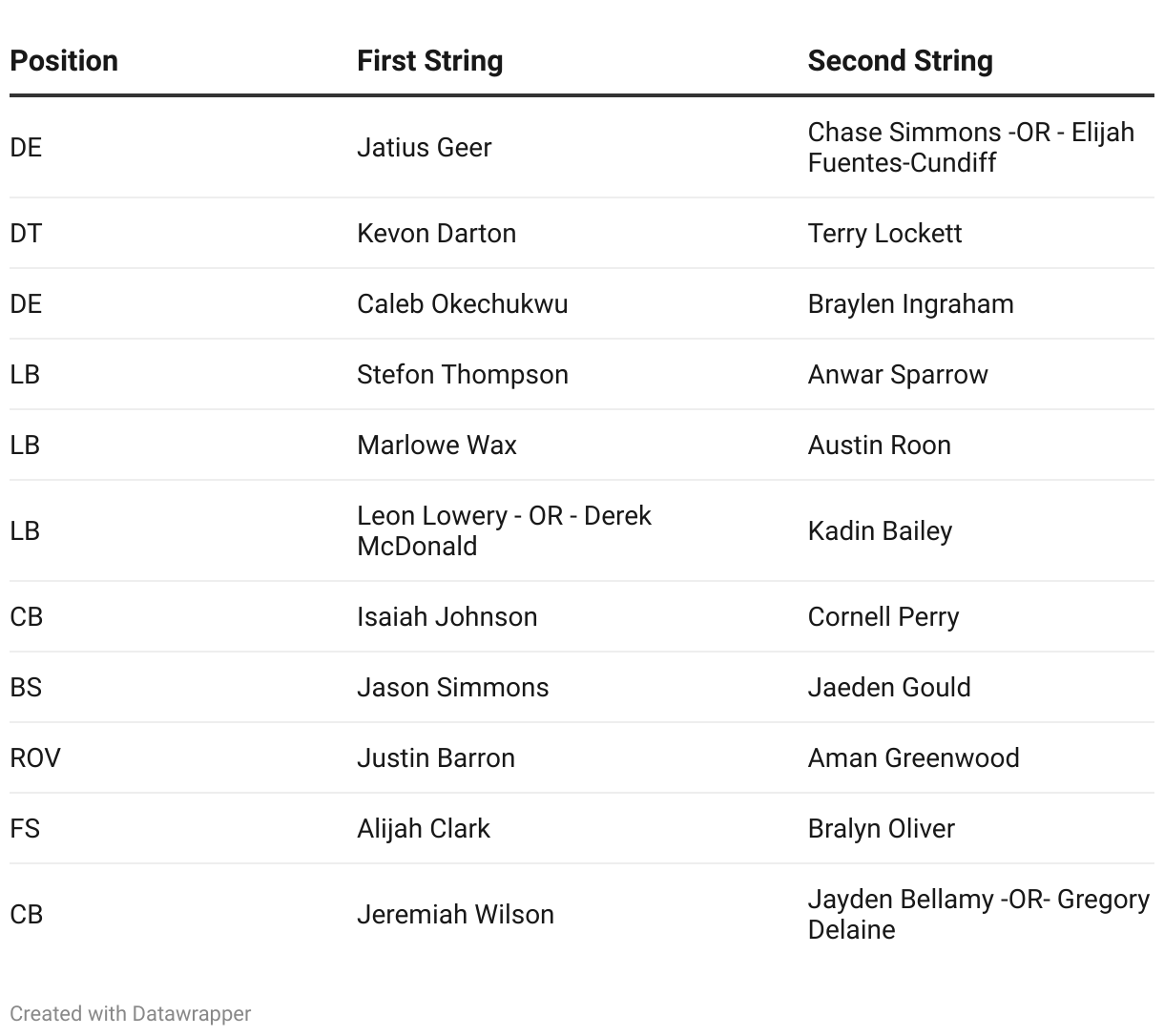Select the Braylen Ingraham cell

coord(910,304)
